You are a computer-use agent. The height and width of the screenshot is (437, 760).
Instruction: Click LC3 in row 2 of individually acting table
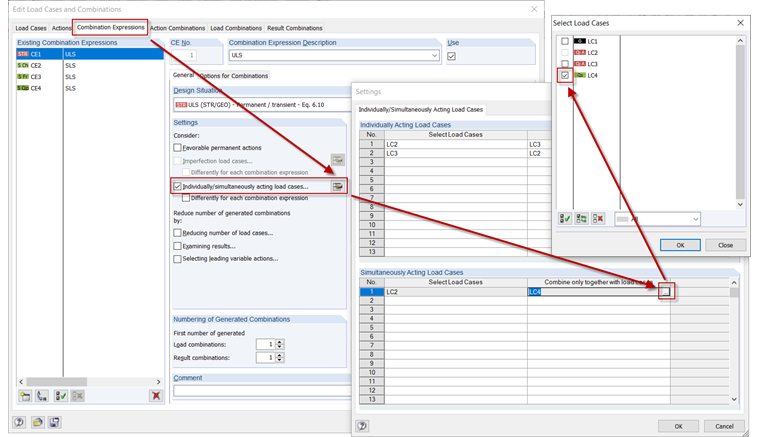(x=456, y=153)
